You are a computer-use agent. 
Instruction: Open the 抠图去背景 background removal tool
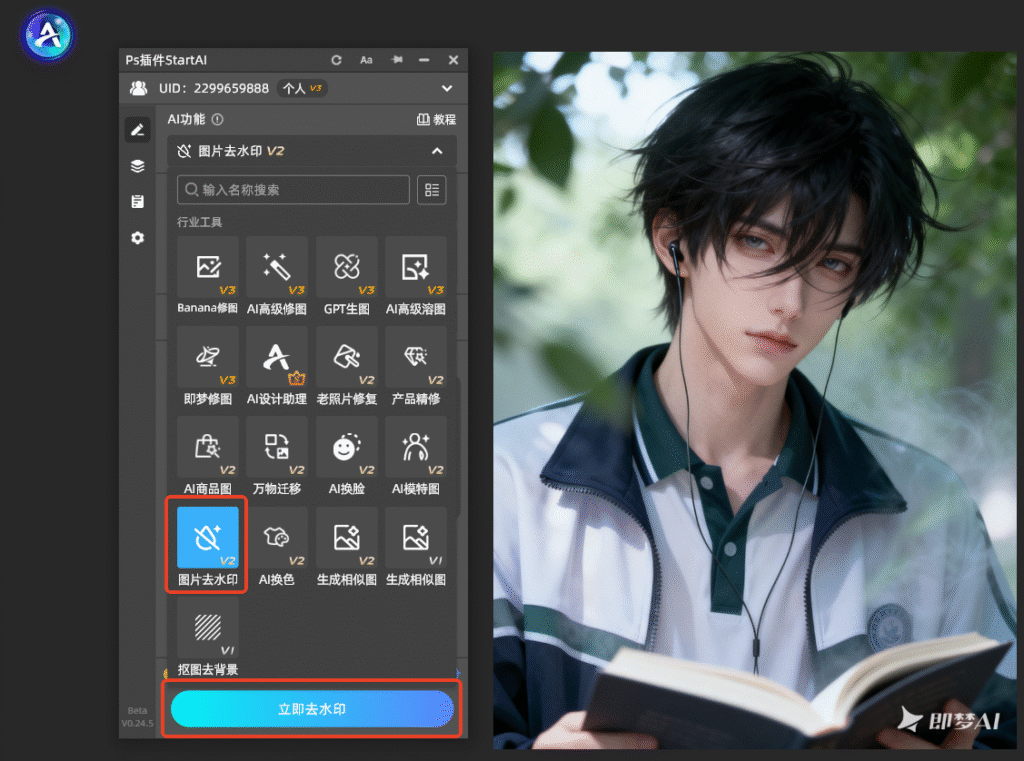coord(208,637)
